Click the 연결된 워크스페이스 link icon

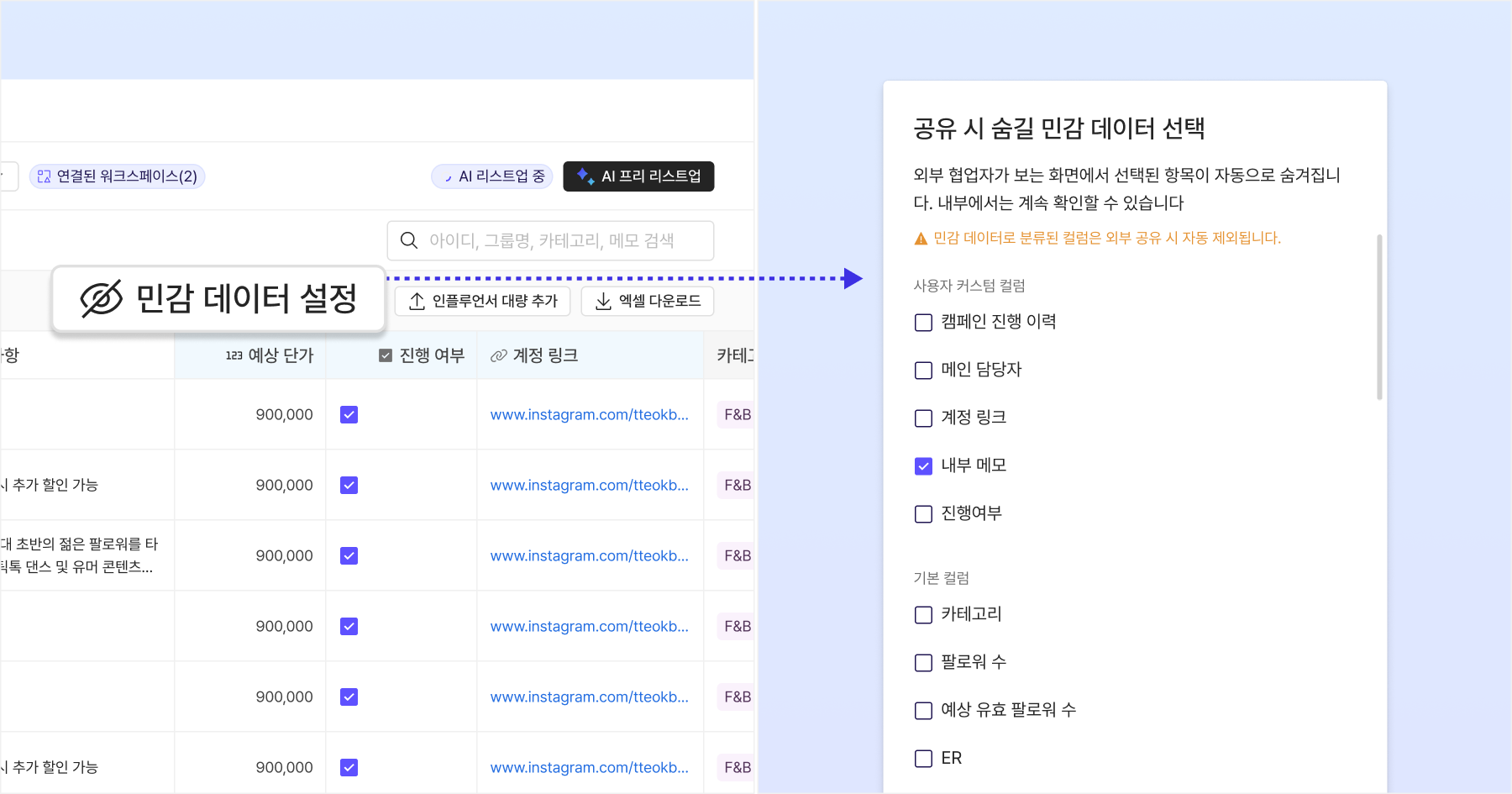pyautogui.click(x=44, y=176)
